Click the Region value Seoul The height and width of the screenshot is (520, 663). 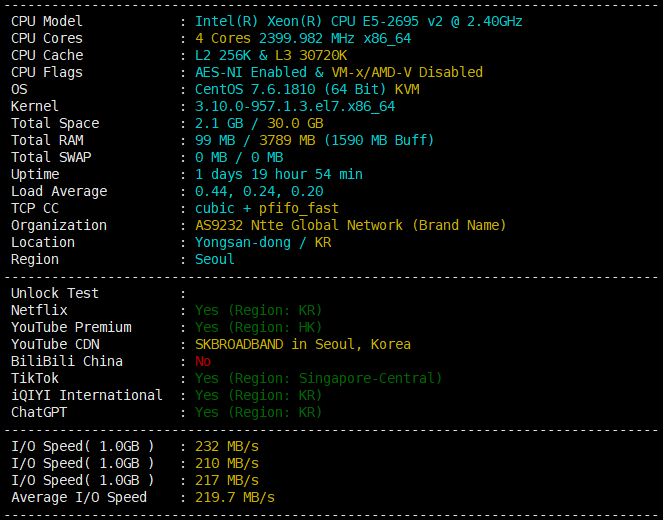[215, 259]
